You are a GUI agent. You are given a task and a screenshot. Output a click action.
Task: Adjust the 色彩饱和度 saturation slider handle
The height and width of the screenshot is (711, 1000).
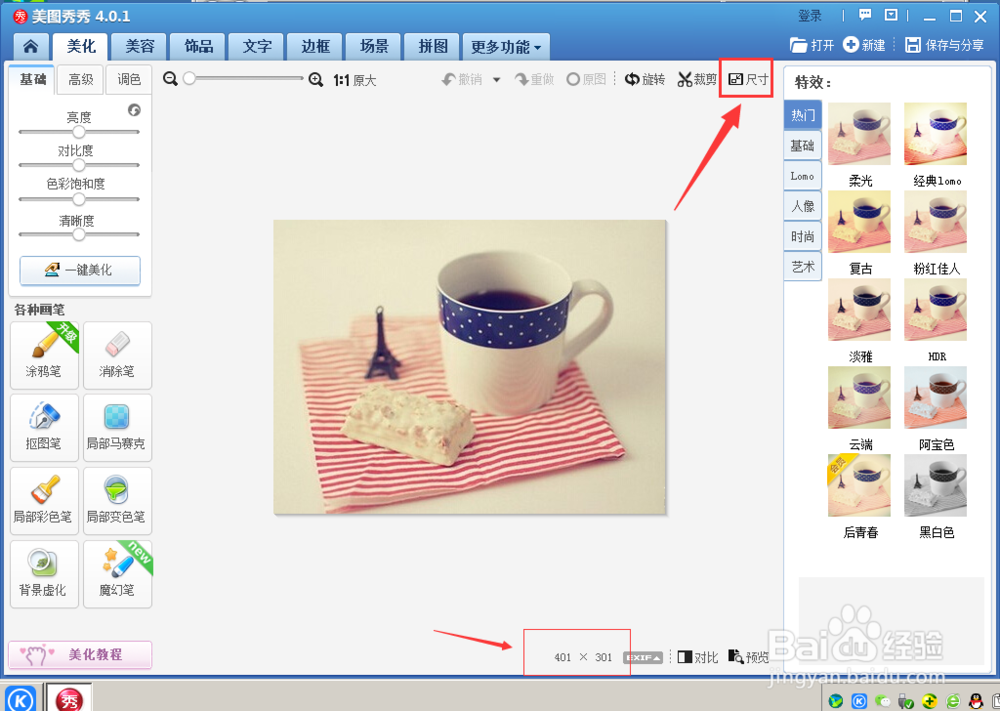[78, 199]
